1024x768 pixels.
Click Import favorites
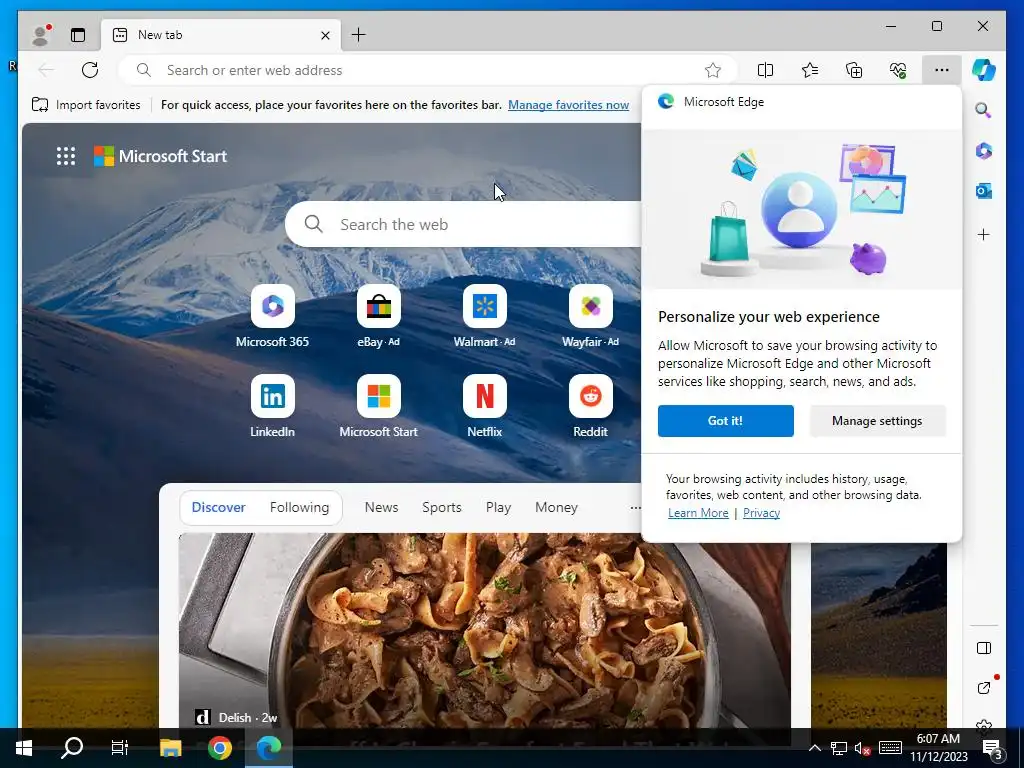[x=86, y=104]
